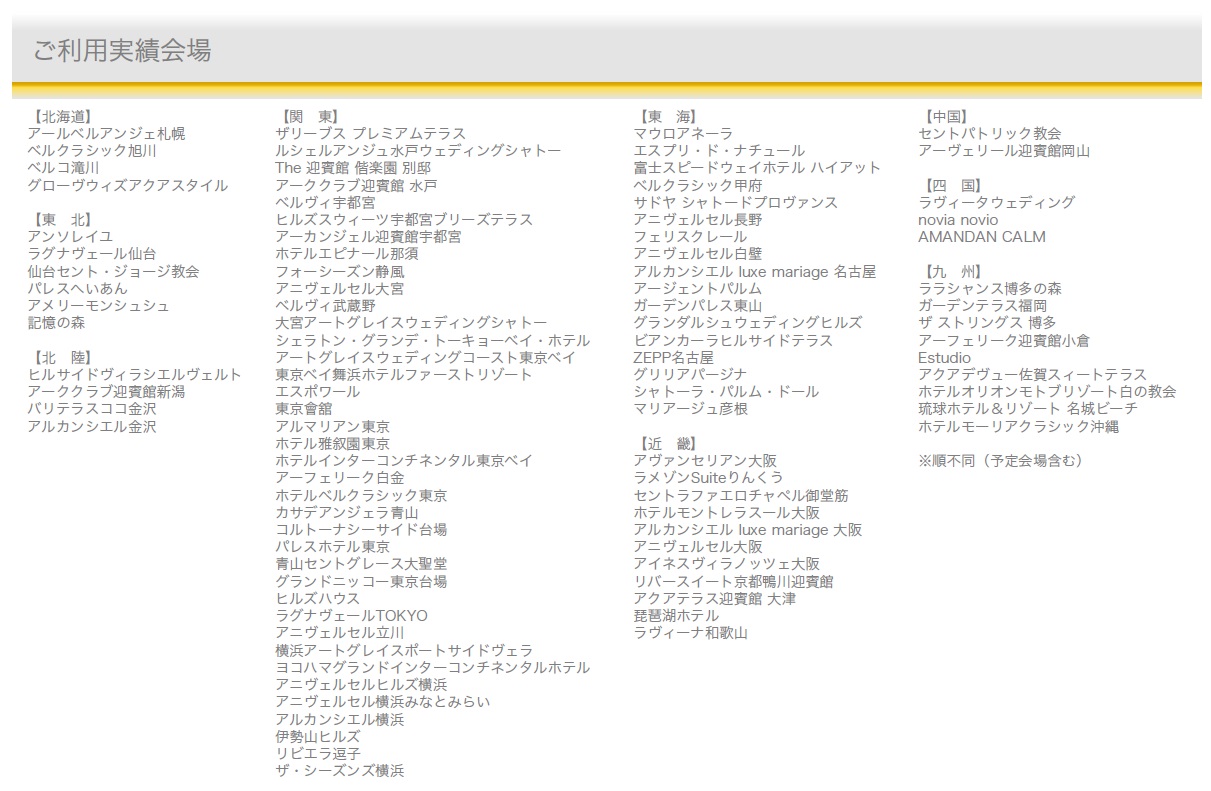Select セントラファエロチャペル御堂筋
This screenshot has height=791, width=1211.
(x=741, y=495)
